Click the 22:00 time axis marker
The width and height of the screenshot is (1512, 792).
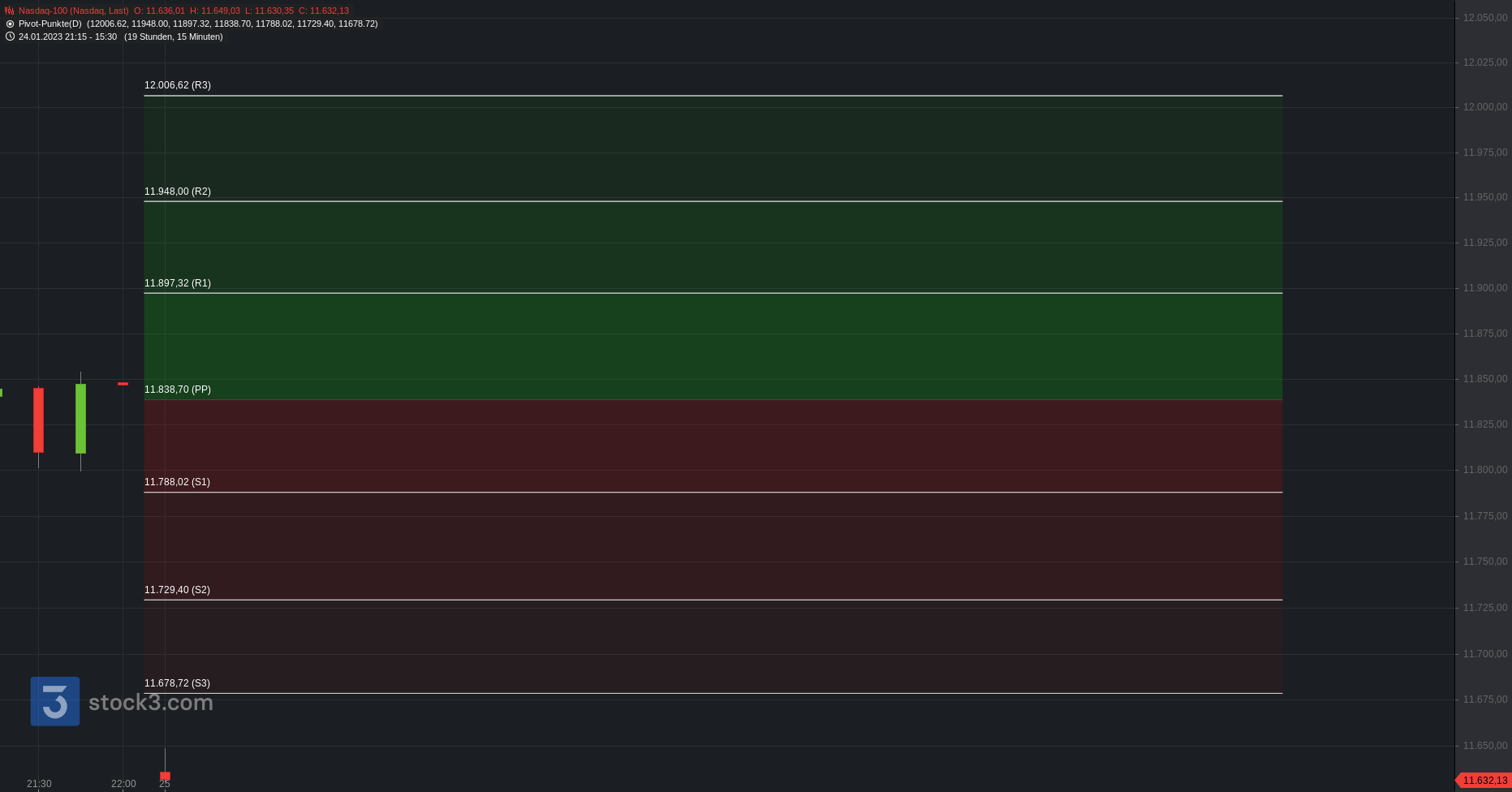(x=123, y=784)
